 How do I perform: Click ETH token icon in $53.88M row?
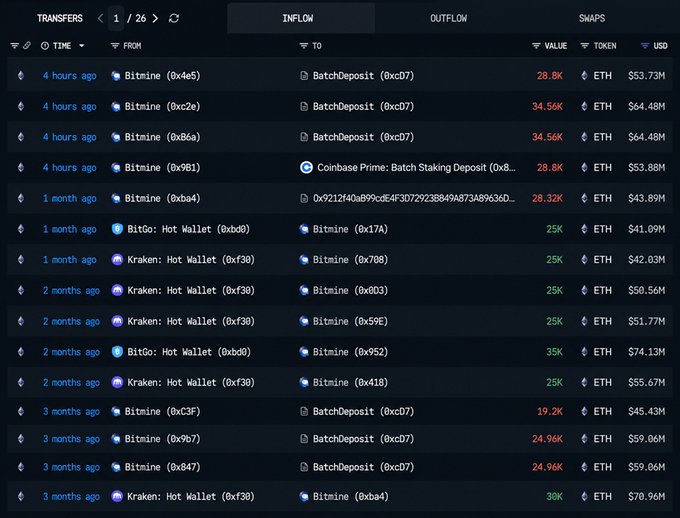tap(585, 167)
